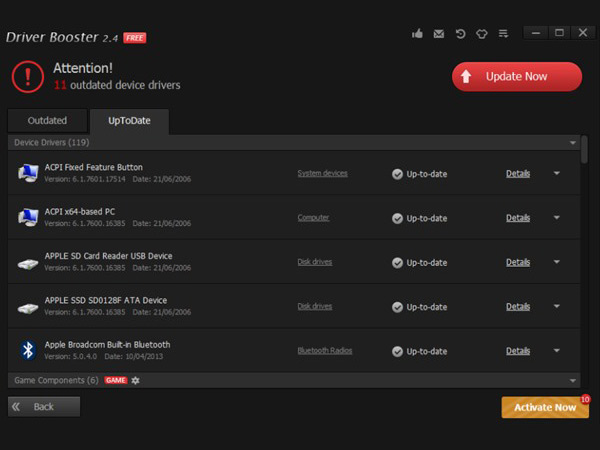Open the Computer category link
Screen dimensions: 600x450
coord(313,218)
